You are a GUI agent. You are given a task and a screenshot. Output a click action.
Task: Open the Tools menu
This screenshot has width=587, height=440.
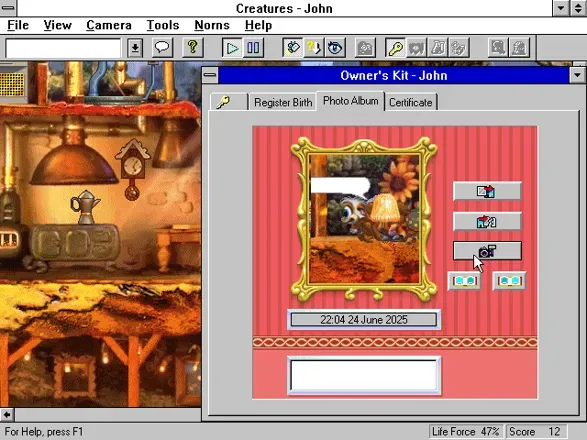pos(162,25)
